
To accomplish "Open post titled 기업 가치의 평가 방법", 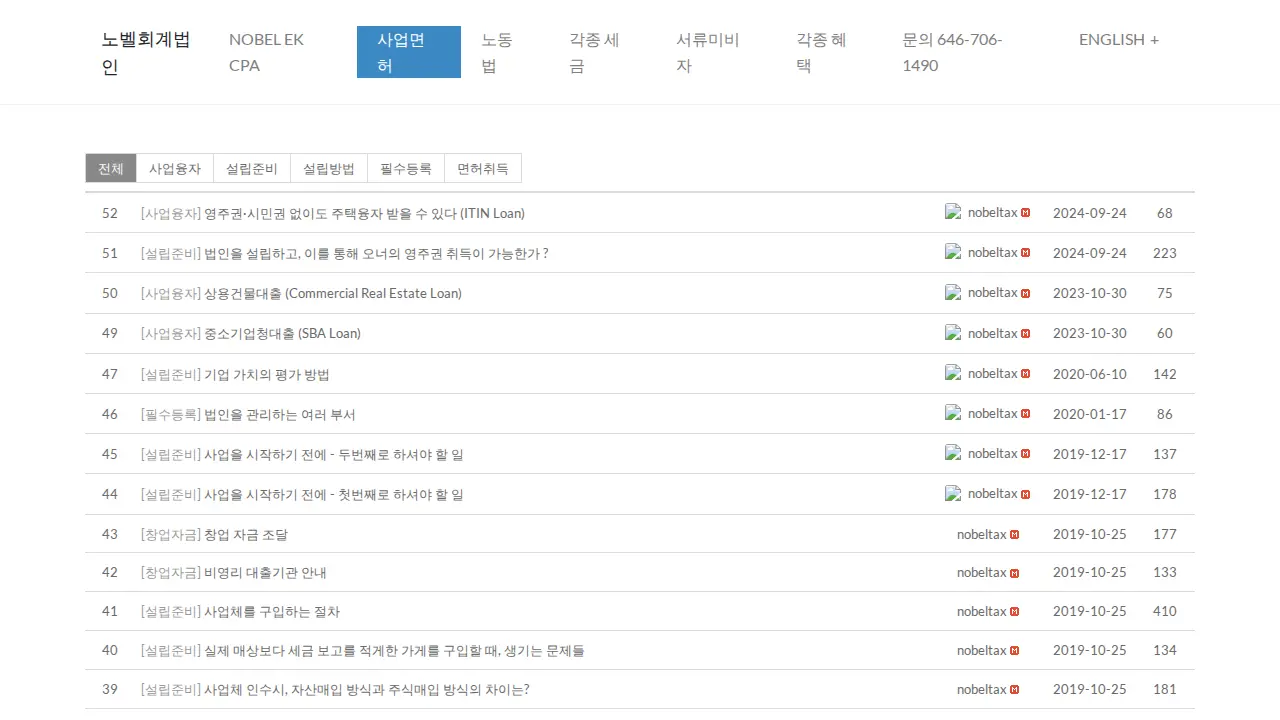I will click(x=267, y=374).
